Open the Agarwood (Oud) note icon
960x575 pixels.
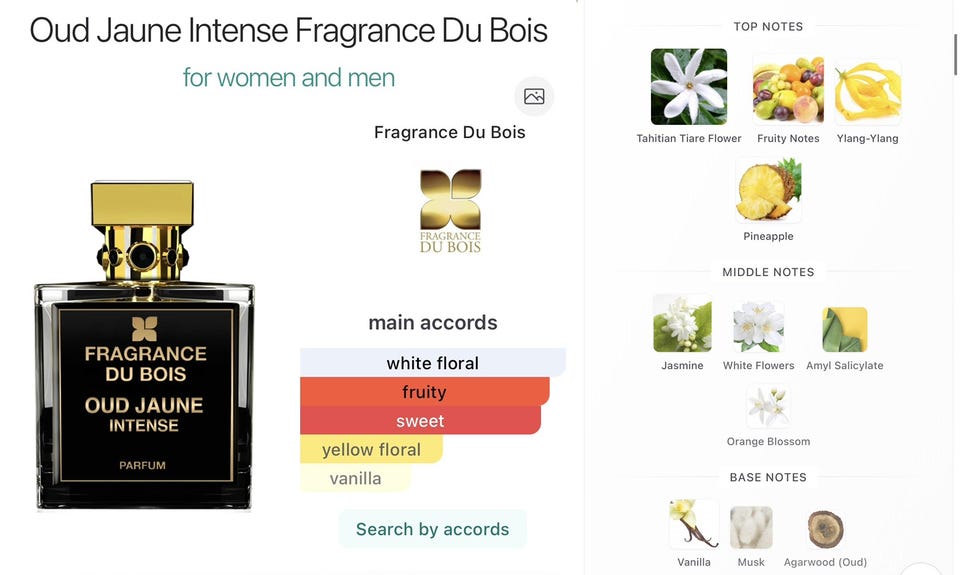point(825,529)
